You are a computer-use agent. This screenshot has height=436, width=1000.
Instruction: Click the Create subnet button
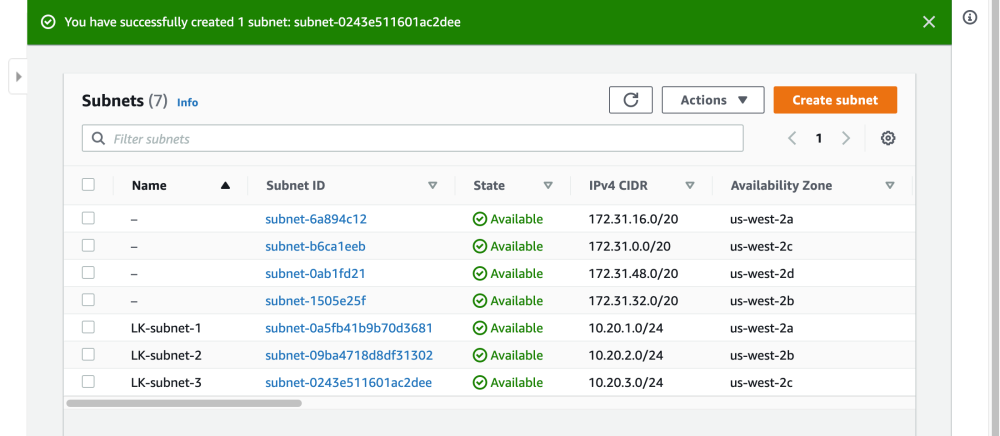835,100
